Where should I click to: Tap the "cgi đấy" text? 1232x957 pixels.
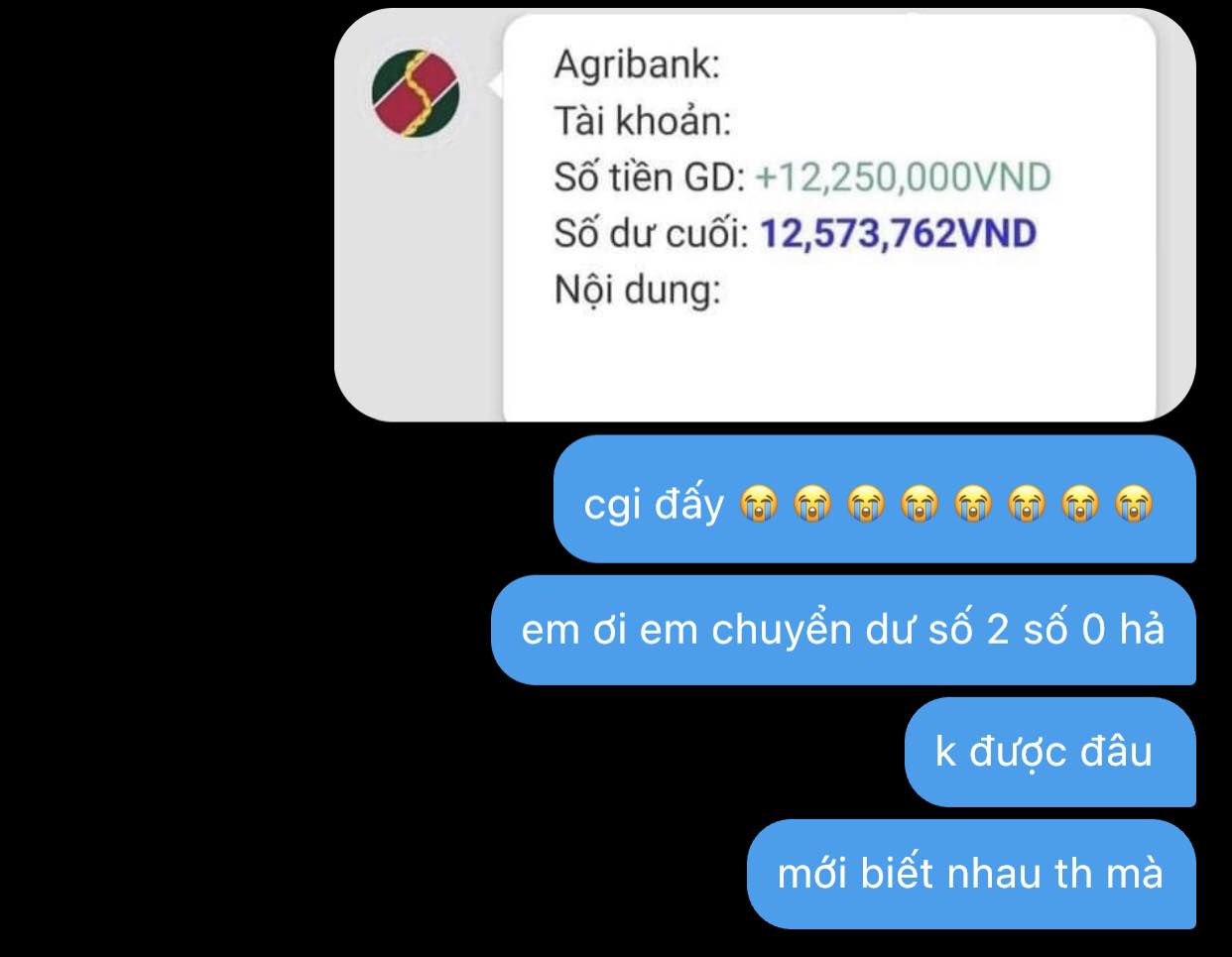click(654, 505)
